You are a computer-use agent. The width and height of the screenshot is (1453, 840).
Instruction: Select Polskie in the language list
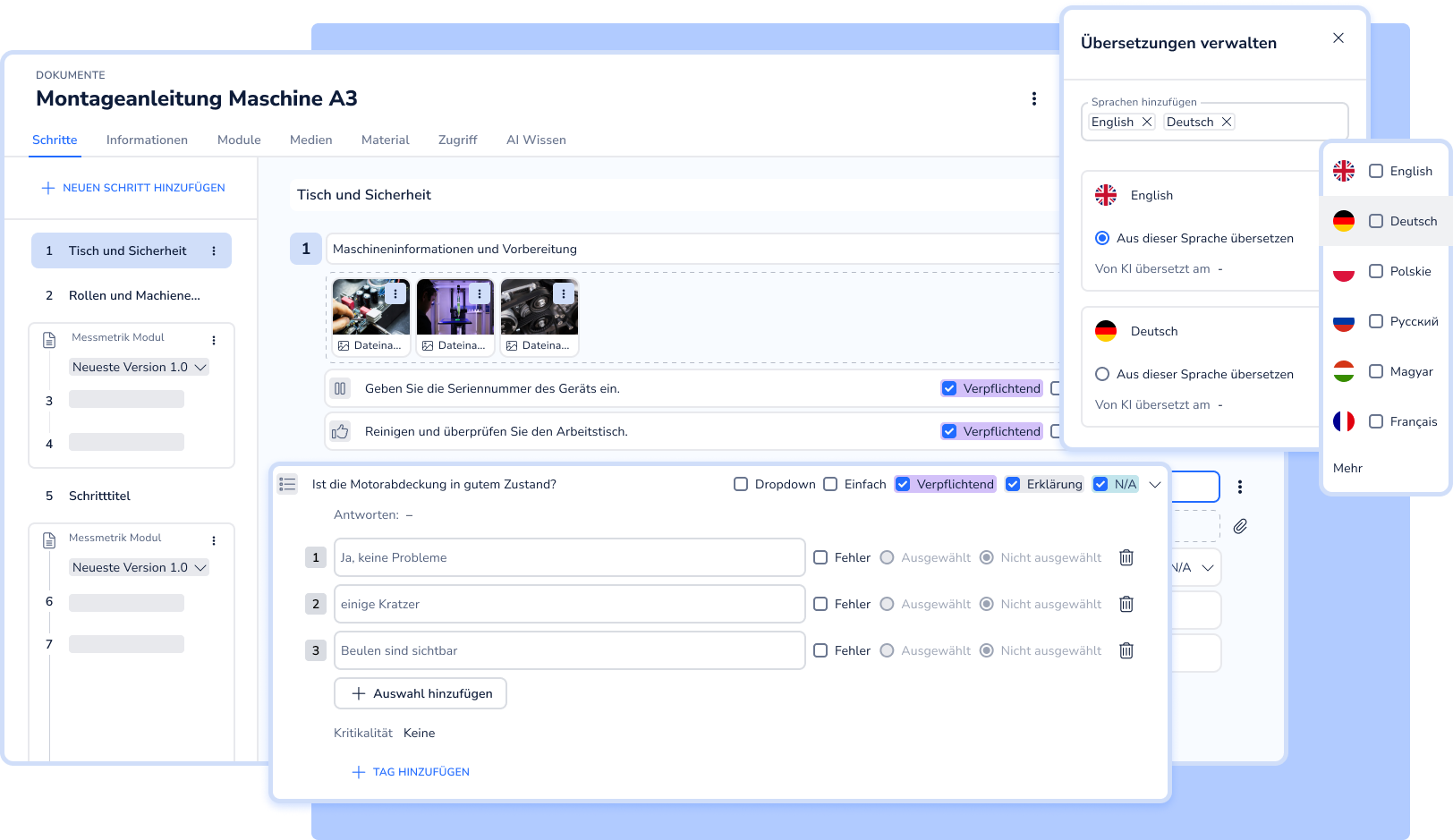click(x=1375, y=271)
